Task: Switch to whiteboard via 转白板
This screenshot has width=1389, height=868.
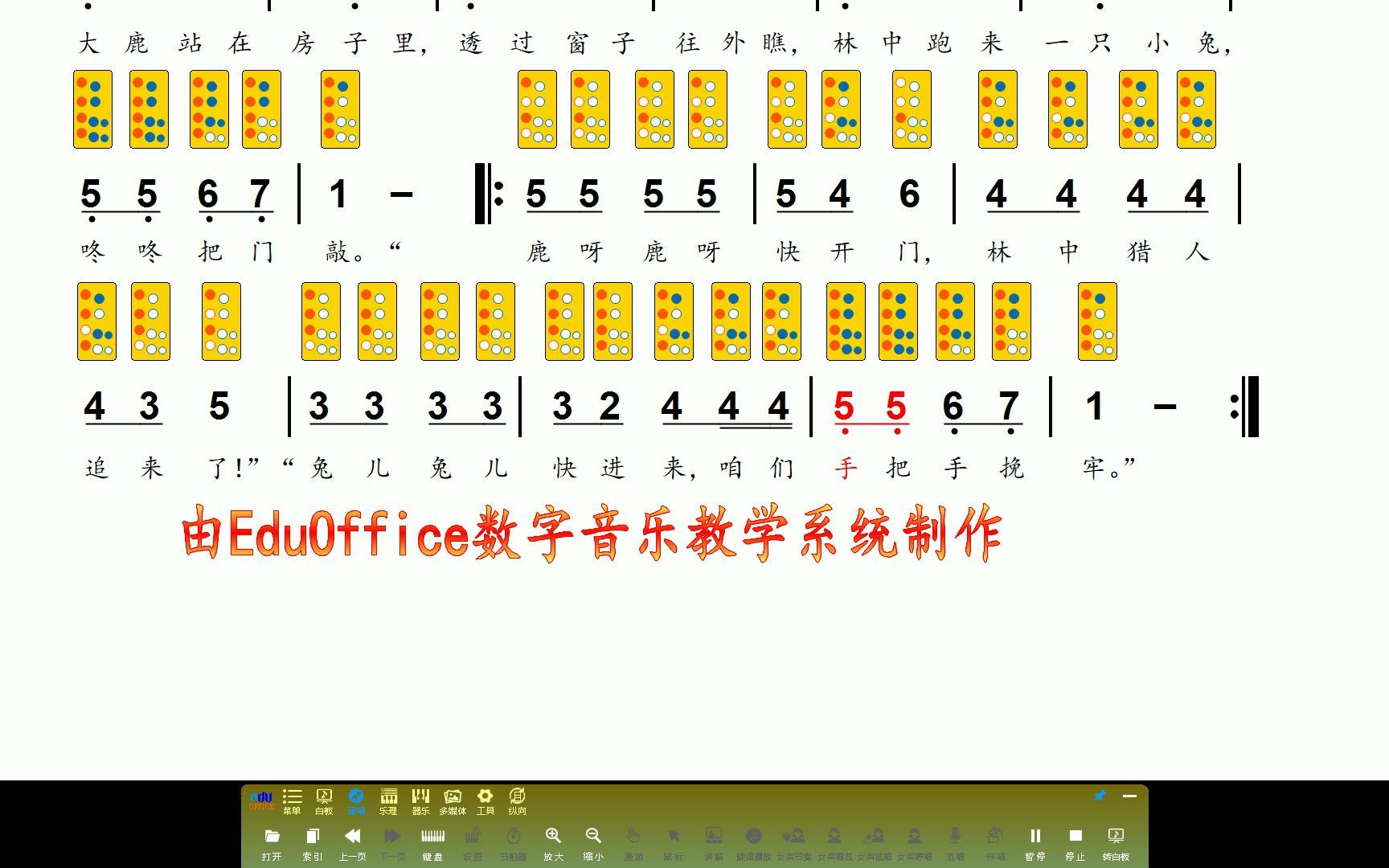Action: tap(1116, 844)
